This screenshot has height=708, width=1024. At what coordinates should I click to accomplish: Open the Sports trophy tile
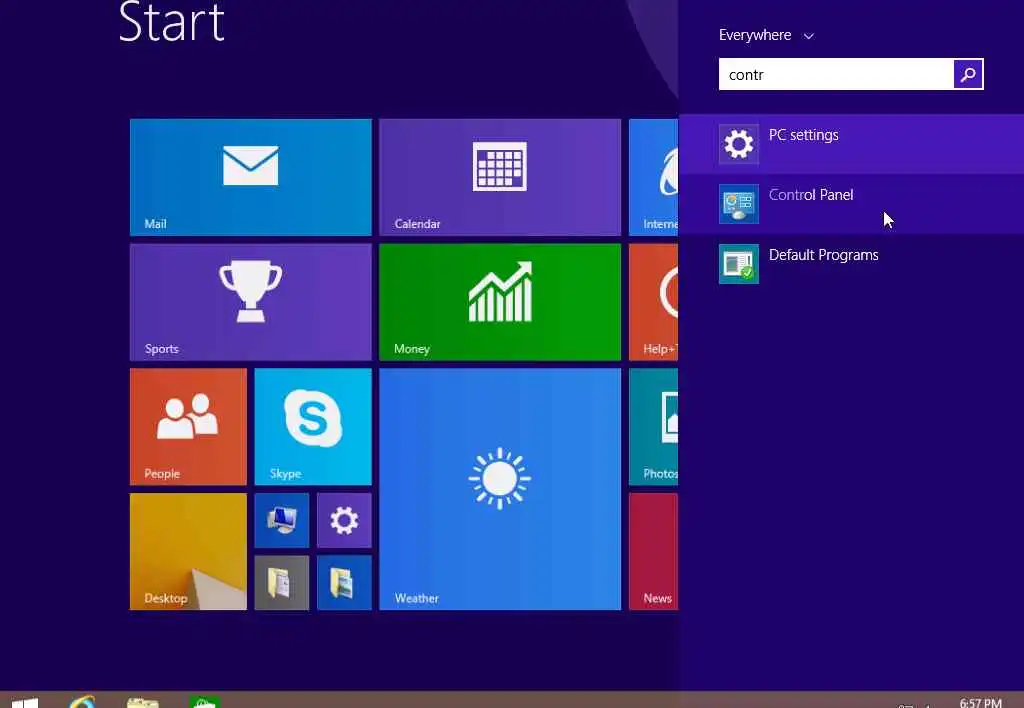[251, 302]
